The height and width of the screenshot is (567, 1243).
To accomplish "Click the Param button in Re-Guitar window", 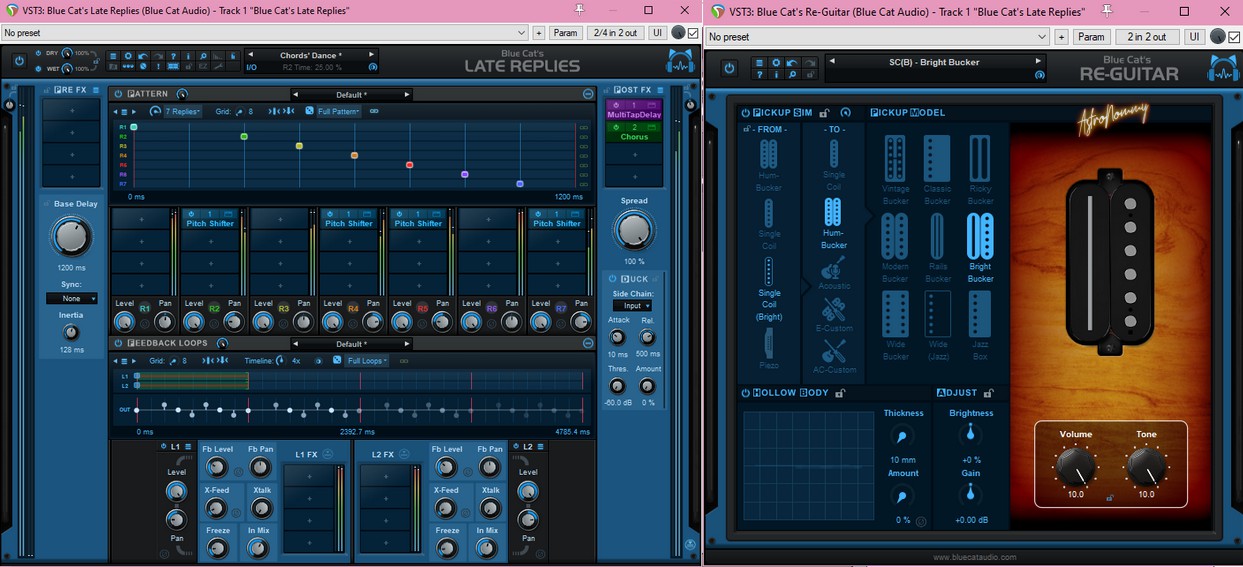I will pos(1090,37).
